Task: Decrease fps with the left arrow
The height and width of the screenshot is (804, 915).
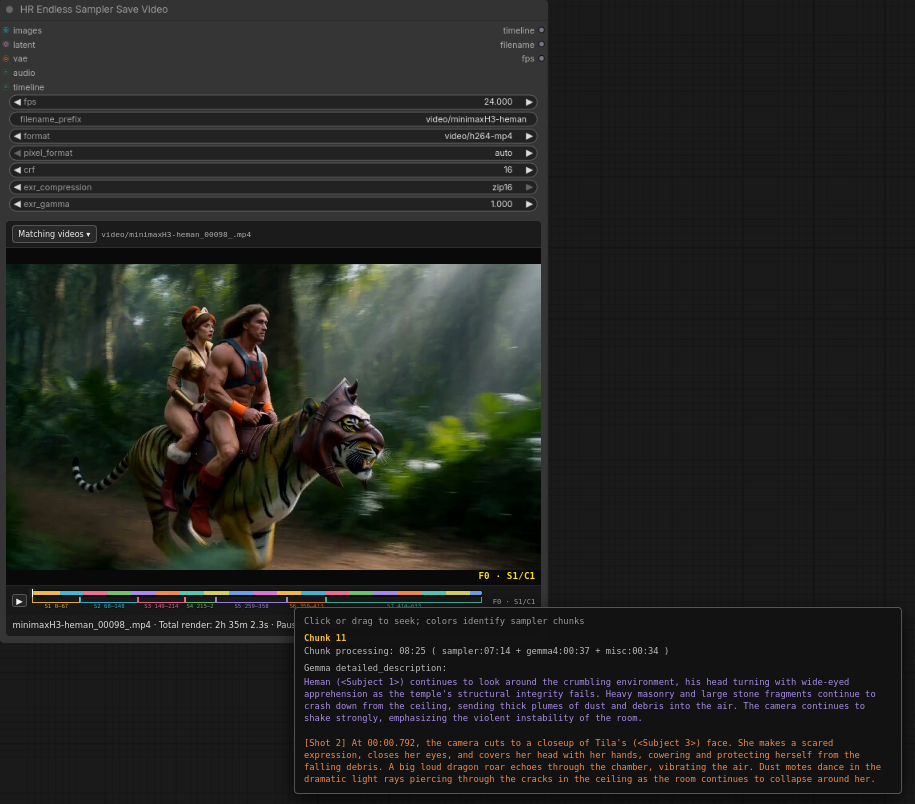Action: coord(18,102)
